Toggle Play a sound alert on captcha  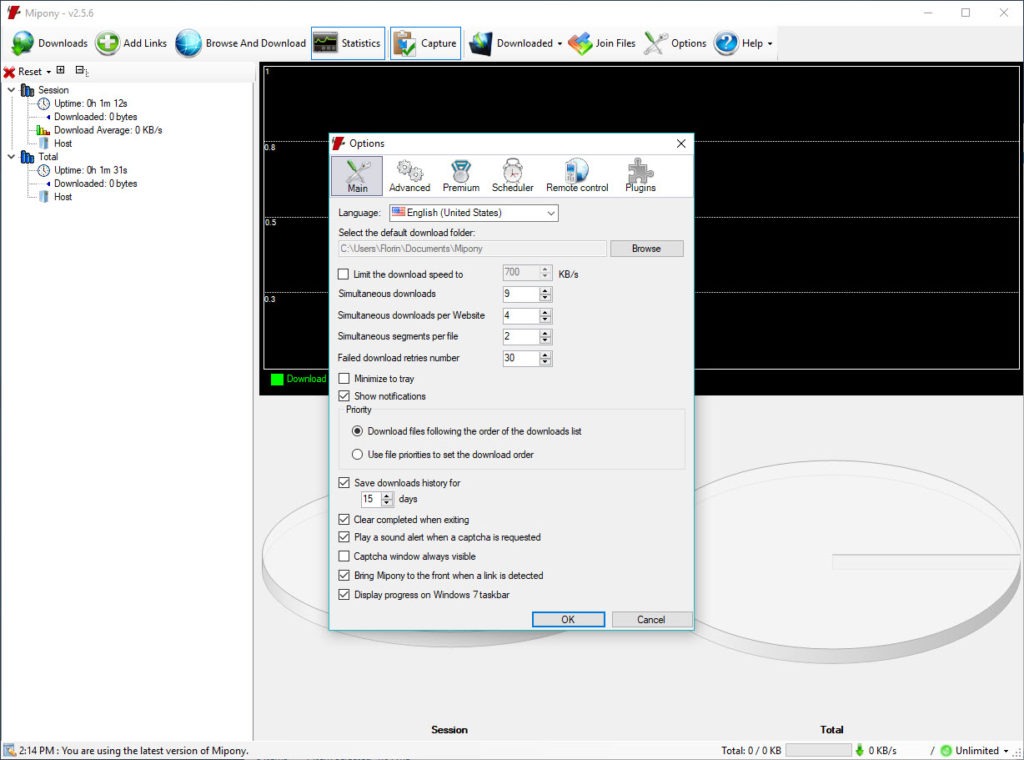coord(344,537)
